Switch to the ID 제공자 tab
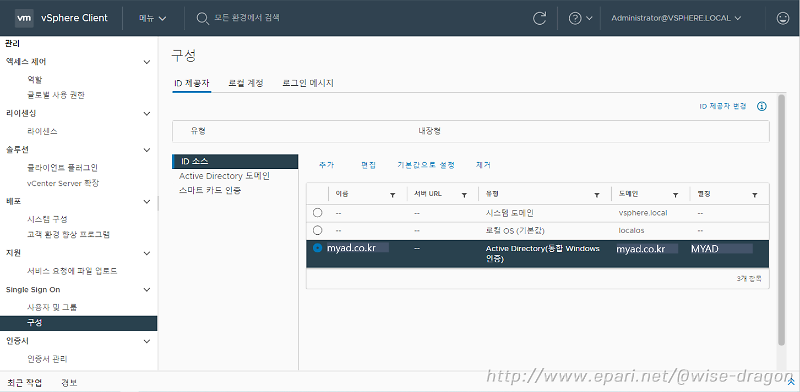This screenshot has height=392, width=800. (191, 83)
